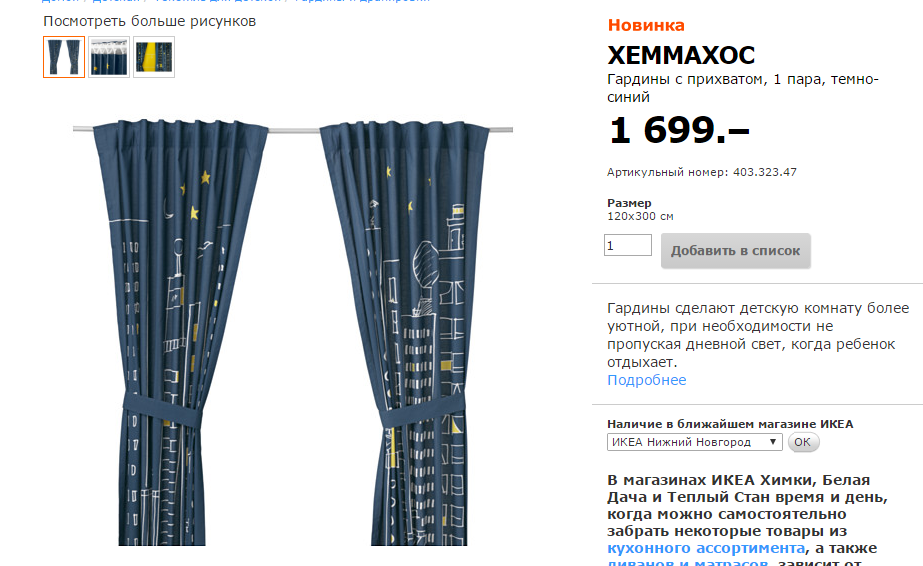
Task: Expand the ИКЕА Нижний Новгород store dropdown
Action: [694, 442]
